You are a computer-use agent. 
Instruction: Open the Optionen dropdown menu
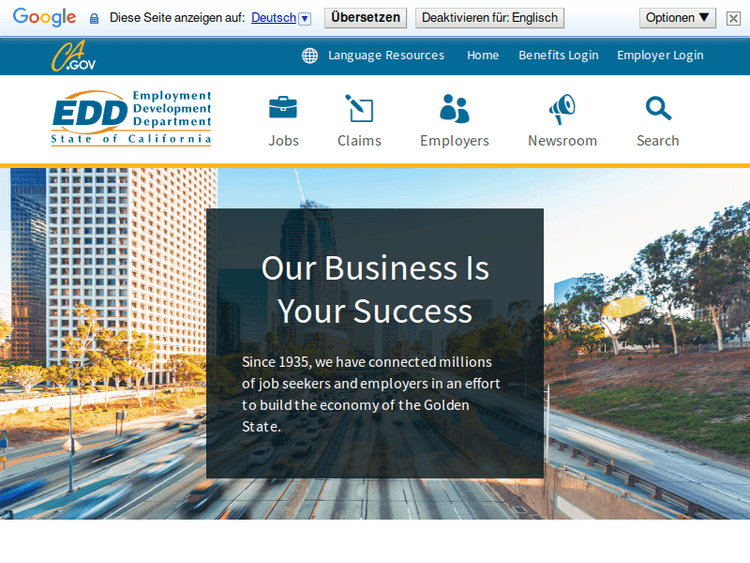tap(678, 18)
